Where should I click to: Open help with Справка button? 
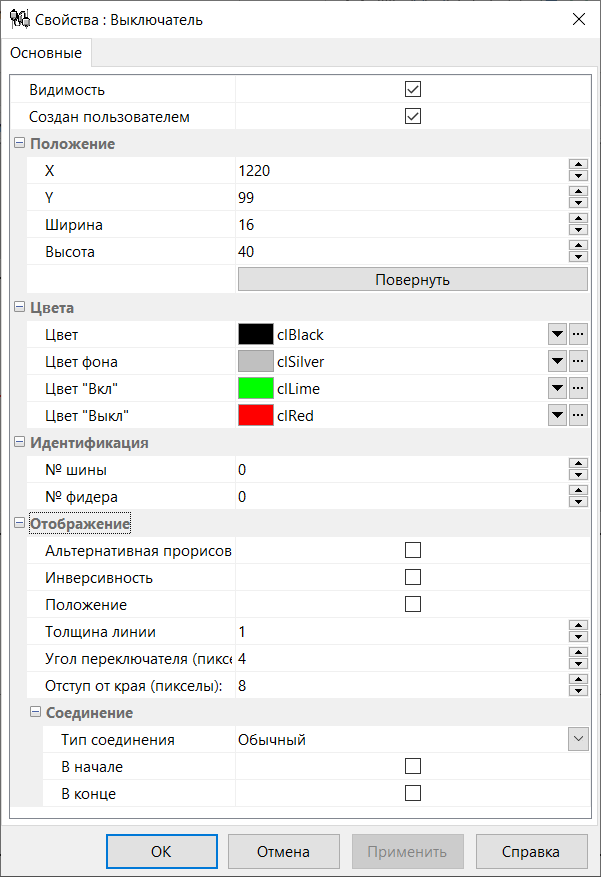[531, 851]
